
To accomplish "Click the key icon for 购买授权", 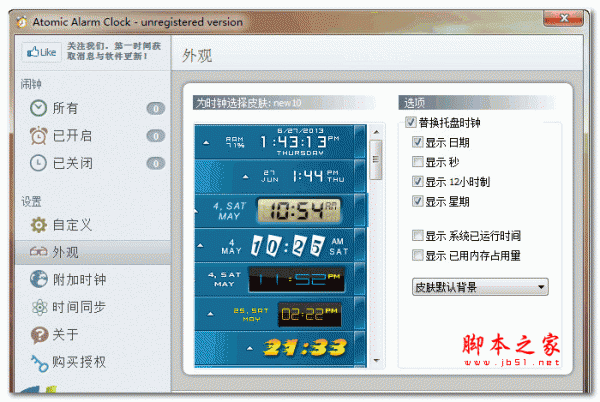I will pyautogui.click(x=39, y=363).
